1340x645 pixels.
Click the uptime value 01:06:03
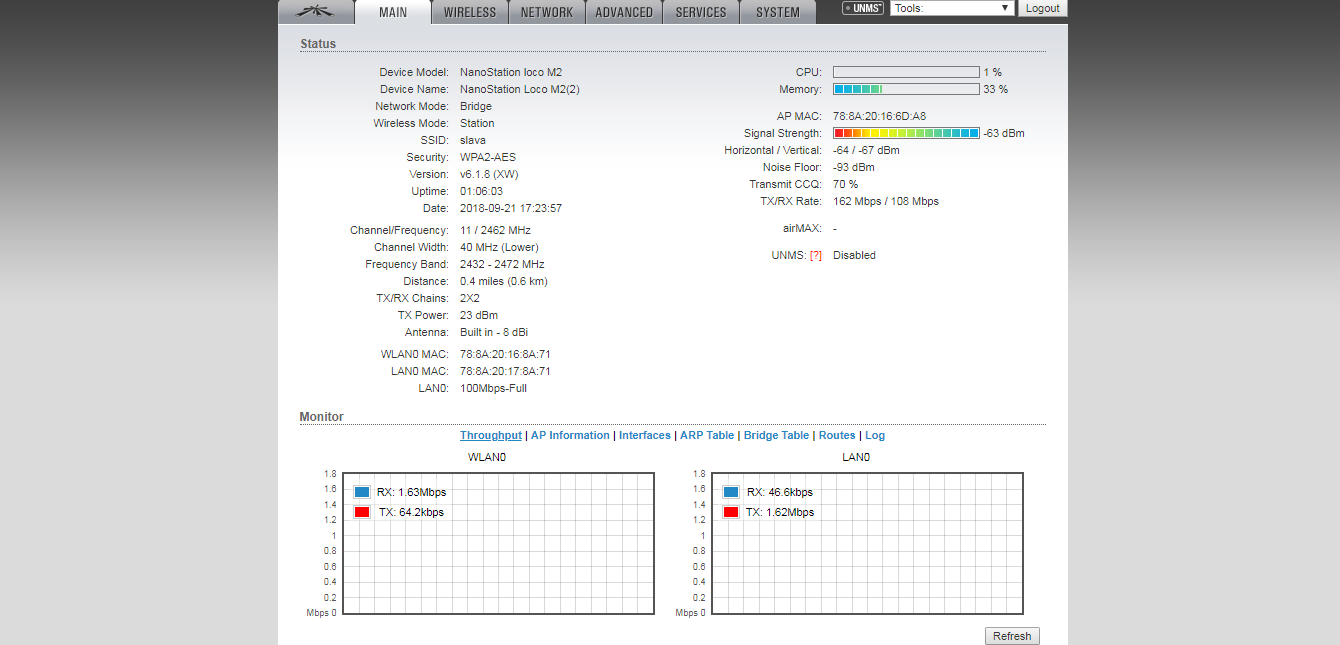pos(481,191)
